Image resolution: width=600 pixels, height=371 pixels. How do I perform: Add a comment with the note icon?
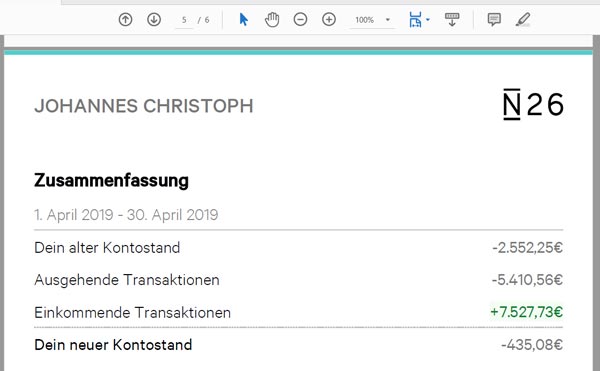pos(494,20)
